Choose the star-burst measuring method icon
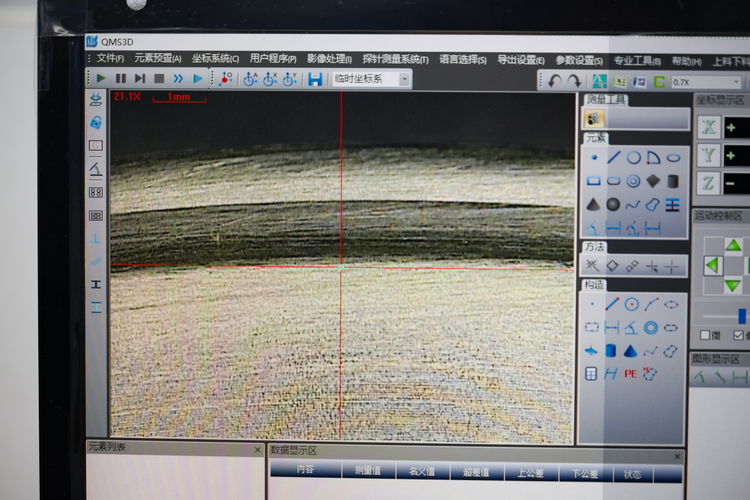 pos(592,265)
